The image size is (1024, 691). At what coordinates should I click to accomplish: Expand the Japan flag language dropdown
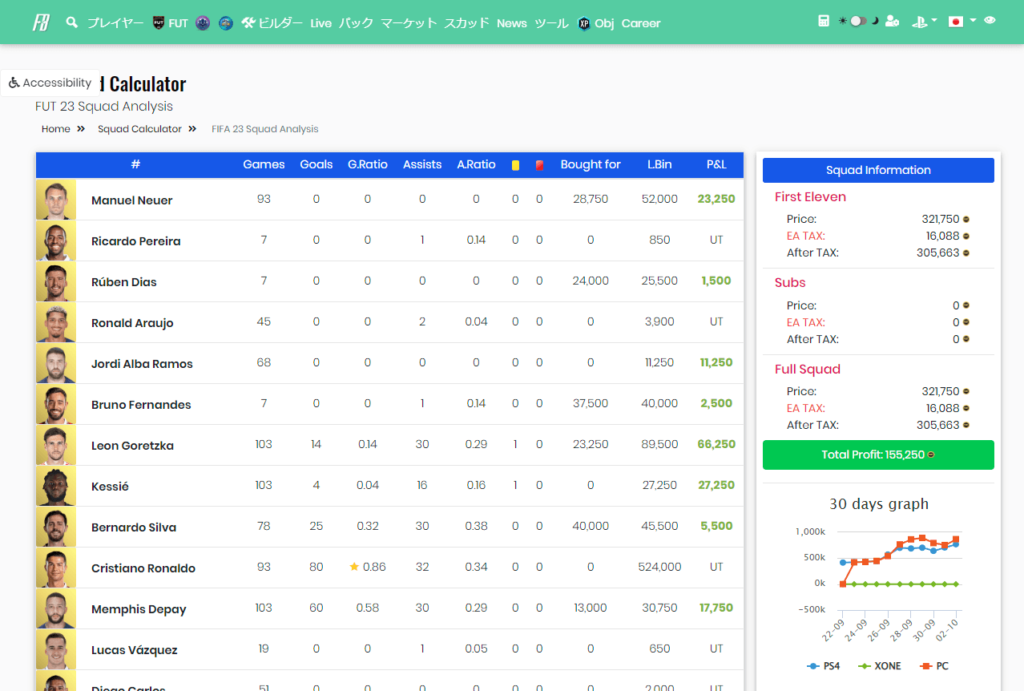click(x=962, y=22)
